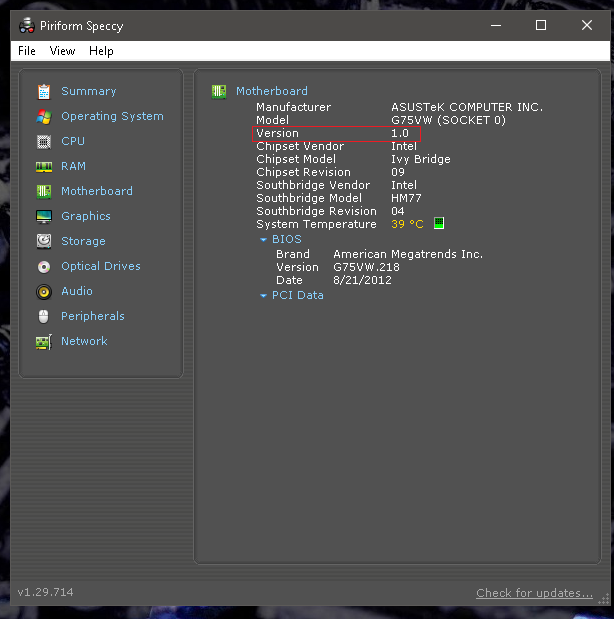Open the Summary section
The image size is (614, 619).
[88, 91]
